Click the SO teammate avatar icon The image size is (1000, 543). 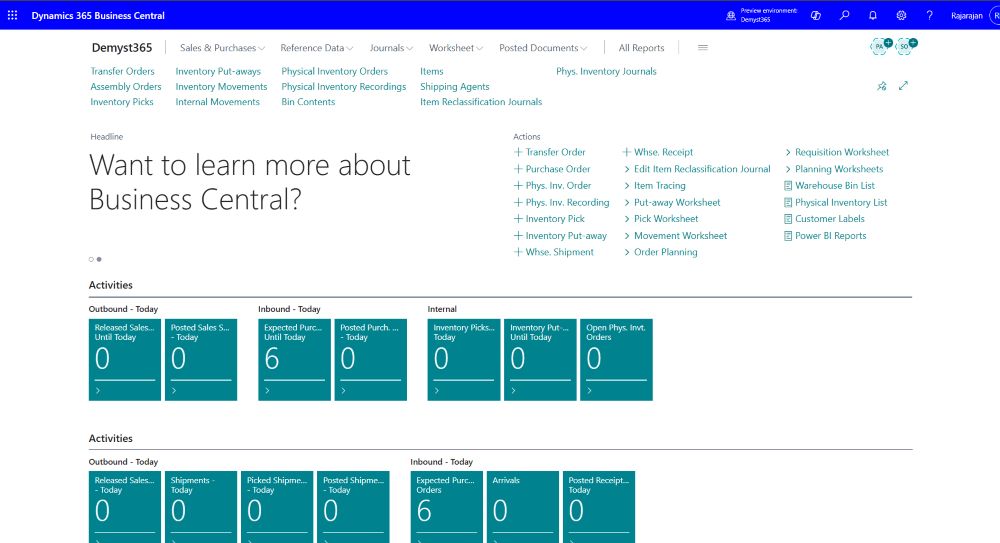906,46
